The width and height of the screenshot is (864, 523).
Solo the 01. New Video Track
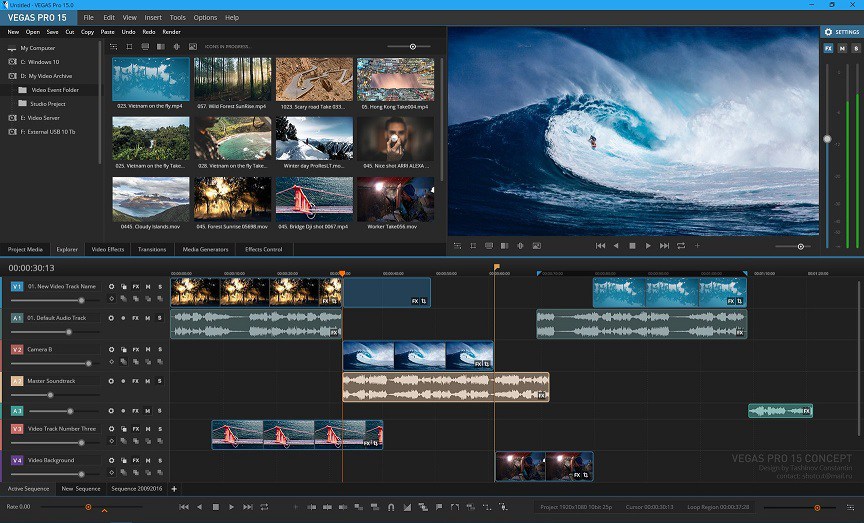click(160, 287)
